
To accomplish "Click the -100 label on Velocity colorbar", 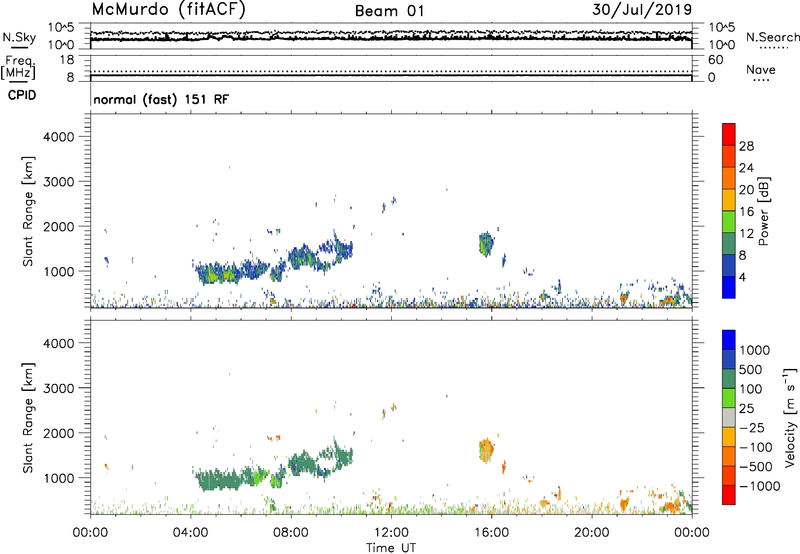I will pyautogui.click(x=756, y=447).
